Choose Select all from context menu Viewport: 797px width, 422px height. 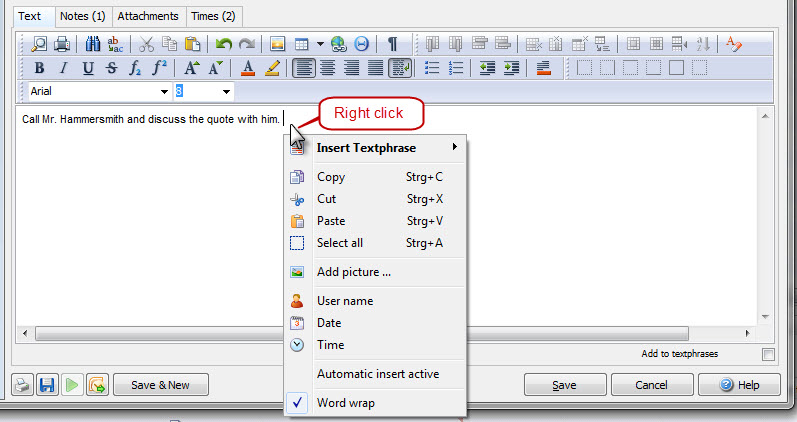coord(340,243)
